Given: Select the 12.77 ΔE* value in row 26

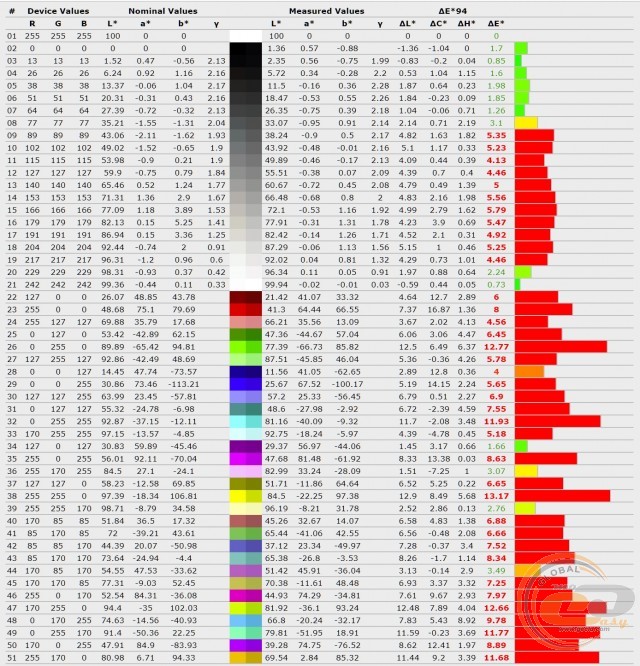Looking at the screenshot, I should coord(496,346).
